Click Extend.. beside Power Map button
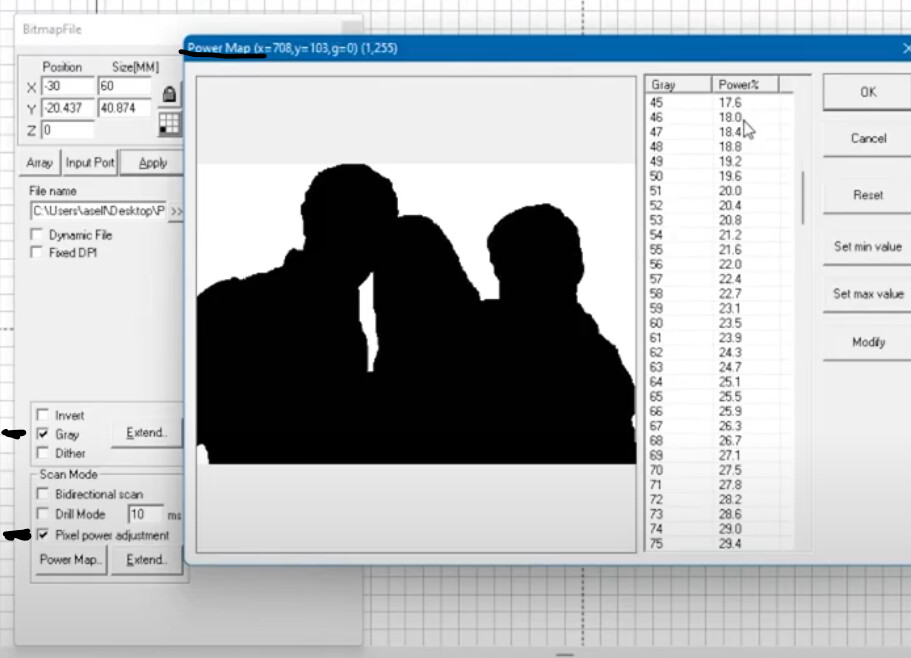 146,560
